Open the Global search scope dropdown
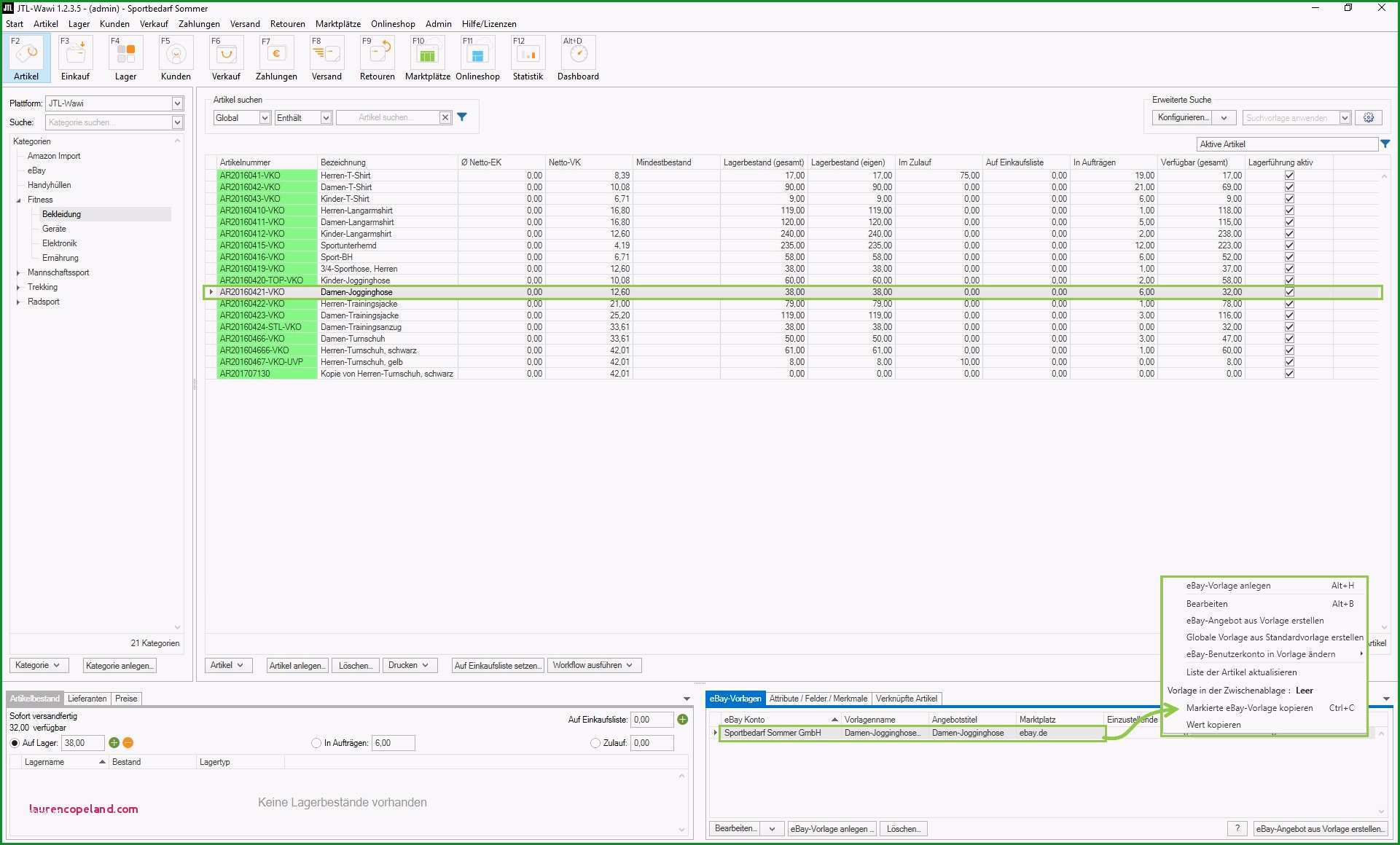Screen dimensions: 1400x845 (265, 118)
